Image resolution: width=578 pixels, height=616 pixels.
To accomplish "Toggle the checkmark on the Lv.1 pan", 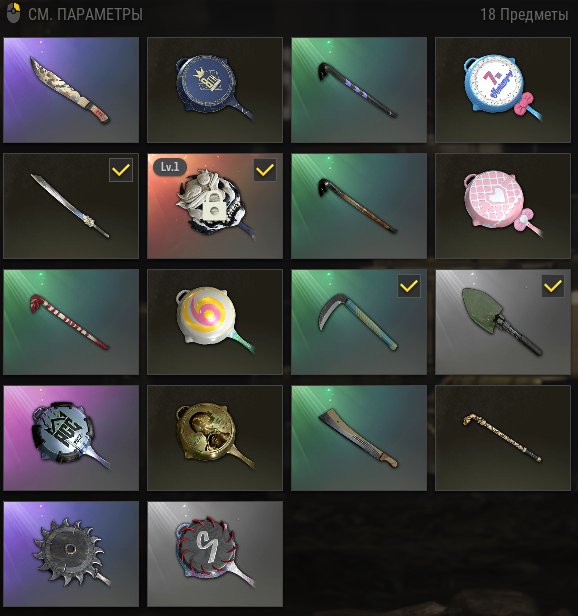I will click(265, 170).
